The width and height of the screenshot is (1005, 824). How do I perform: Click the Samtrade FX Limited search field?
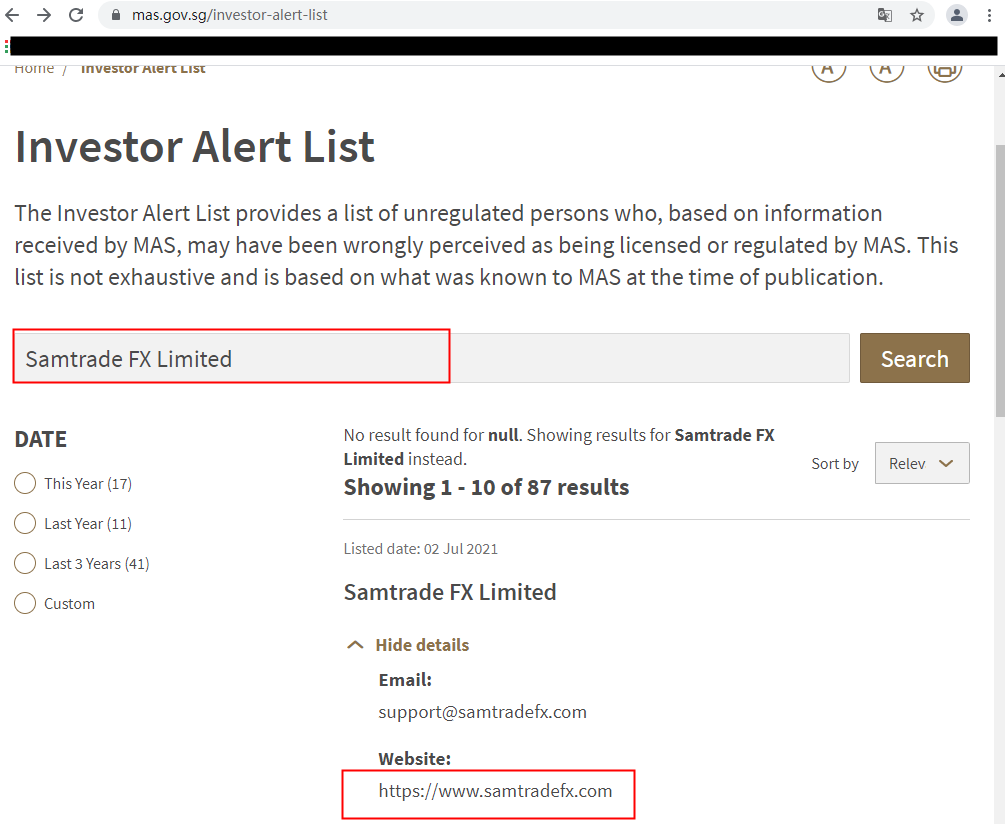coord(430,358)
